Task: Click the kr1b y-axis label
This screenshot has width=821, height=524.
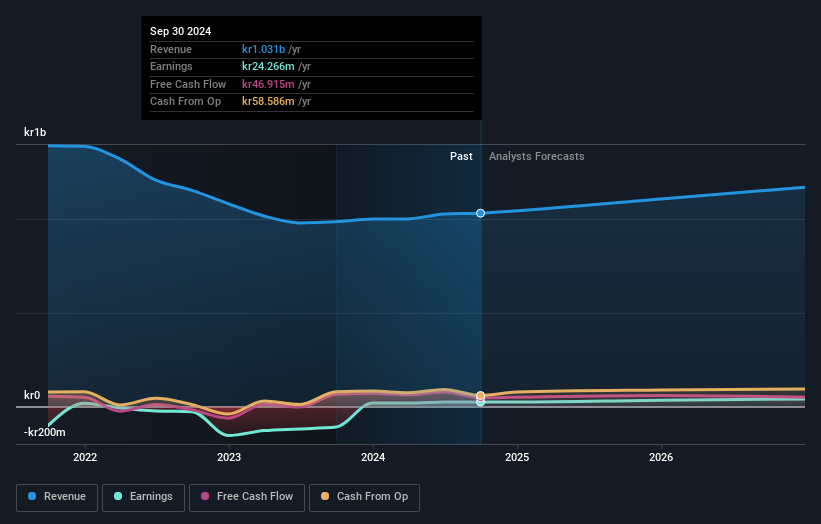Action: (35, 132)
